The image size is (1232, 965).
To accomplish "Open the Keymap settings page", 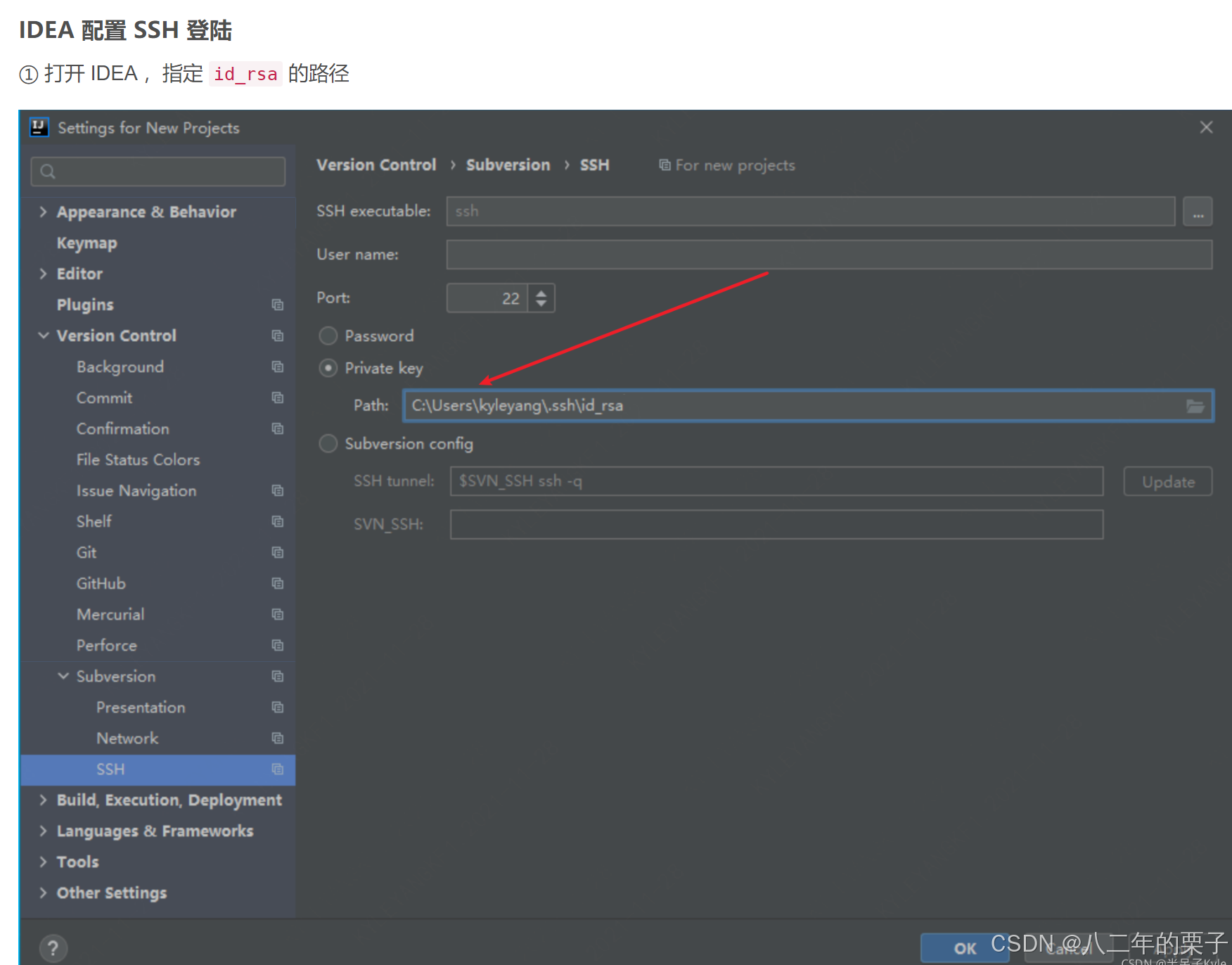I will (x=87, y=243).
